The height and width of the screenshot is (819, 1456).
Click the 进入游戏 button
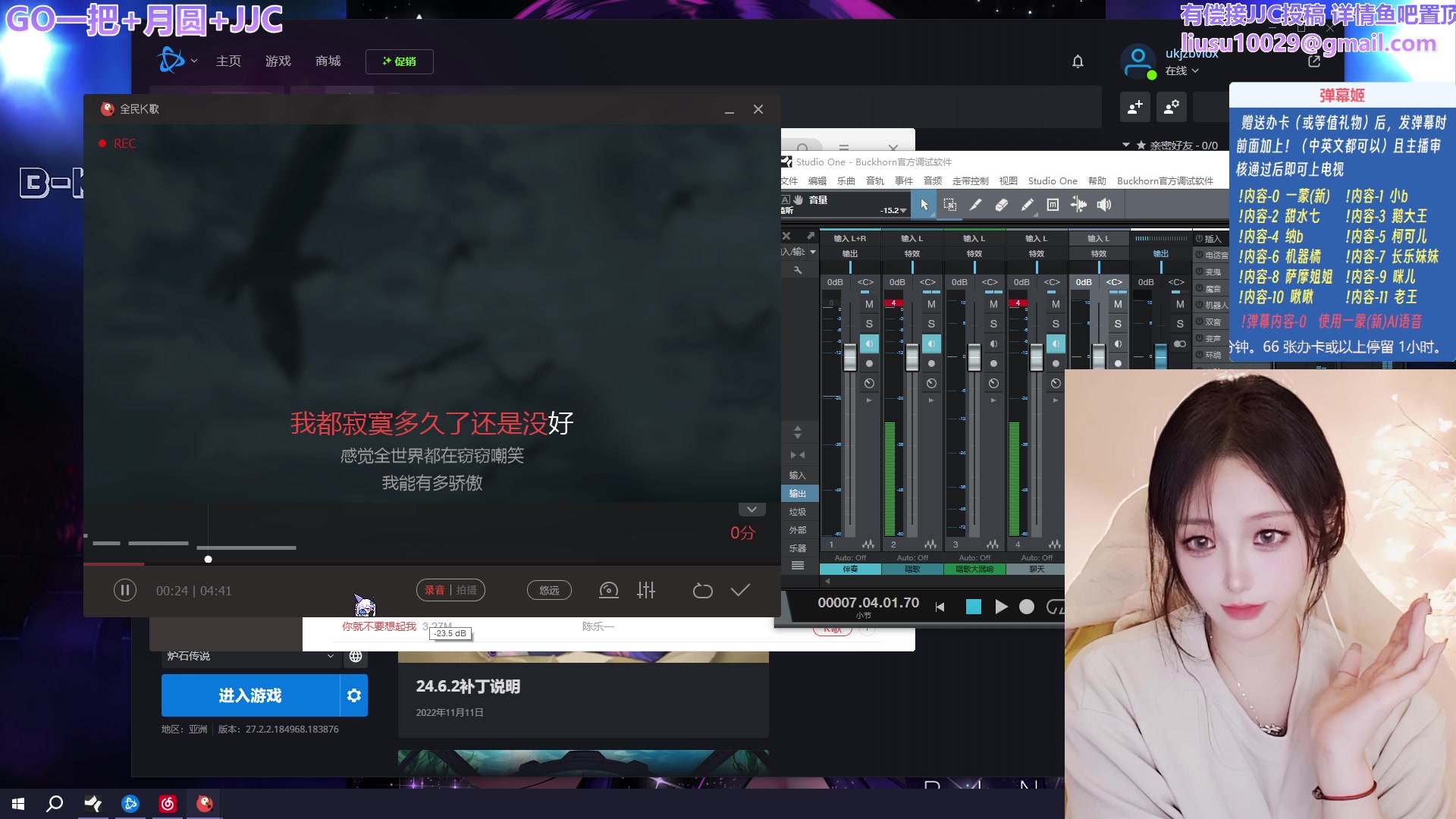250,695
